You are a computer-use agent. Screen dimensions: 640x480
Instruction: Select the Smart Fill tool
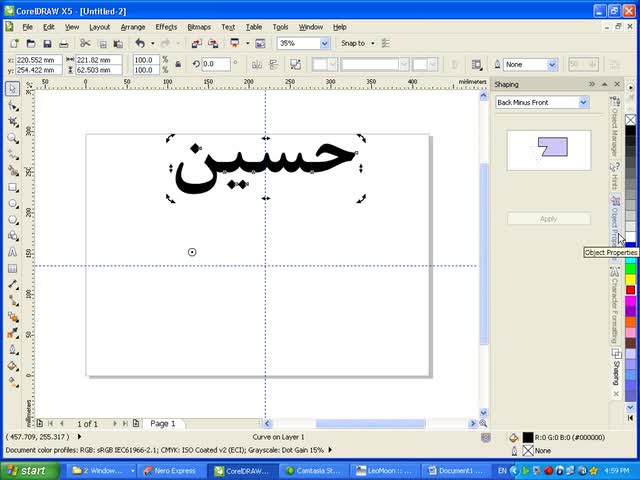(x=13, y=171)
